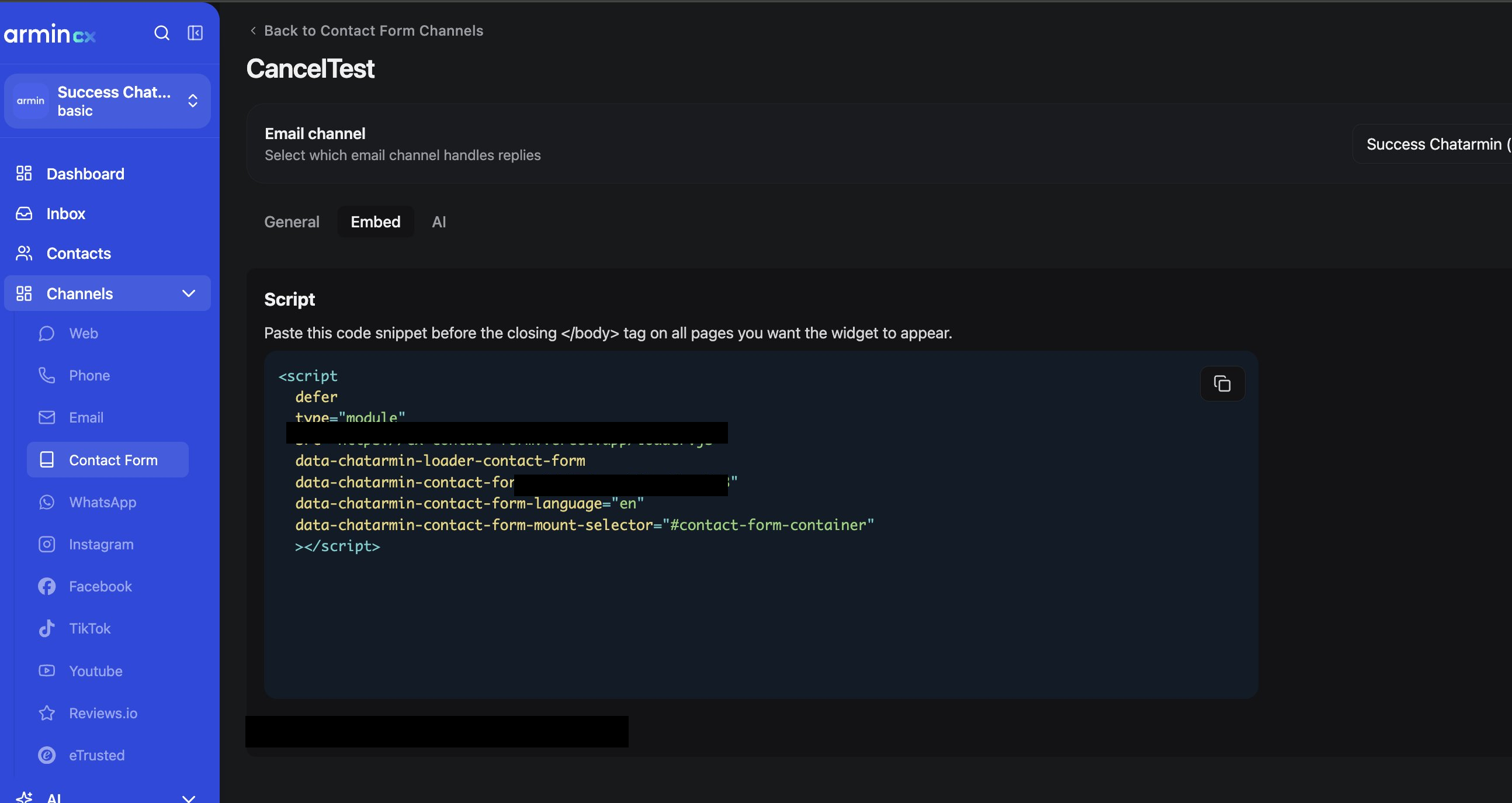Screen dimensions: 1512x803
Task: Select the eTrusted icon
Action: (x=46, y=755)
